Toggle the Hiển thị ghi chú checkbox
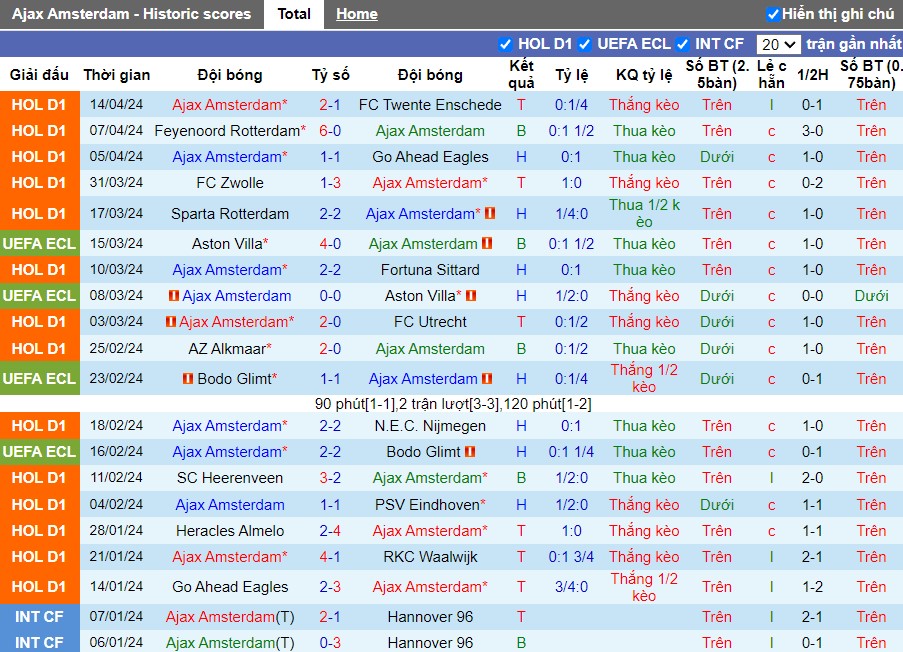 (x=773, y=14)
